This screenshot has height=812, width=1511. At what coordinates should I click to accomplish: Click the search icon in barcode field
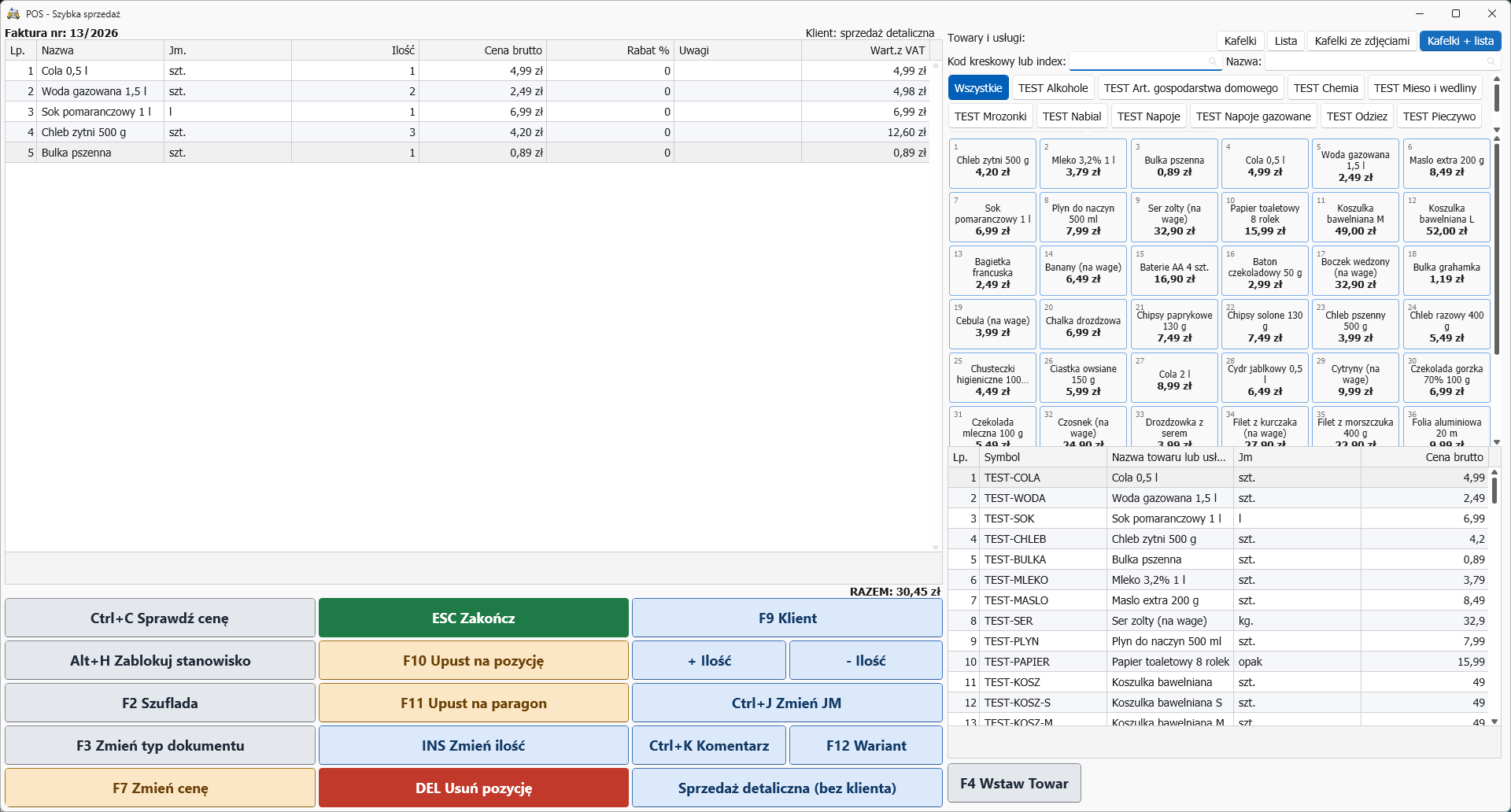click(1212, 61)
